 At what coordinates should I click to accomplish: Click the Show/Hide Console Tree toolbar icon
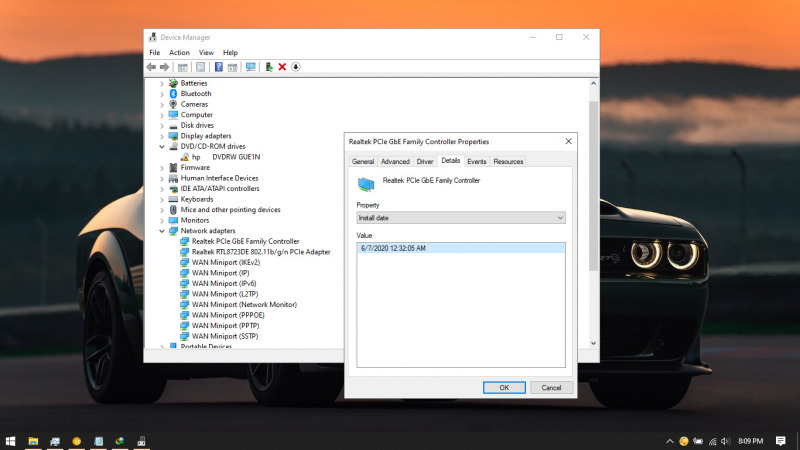tap(182, 67)
